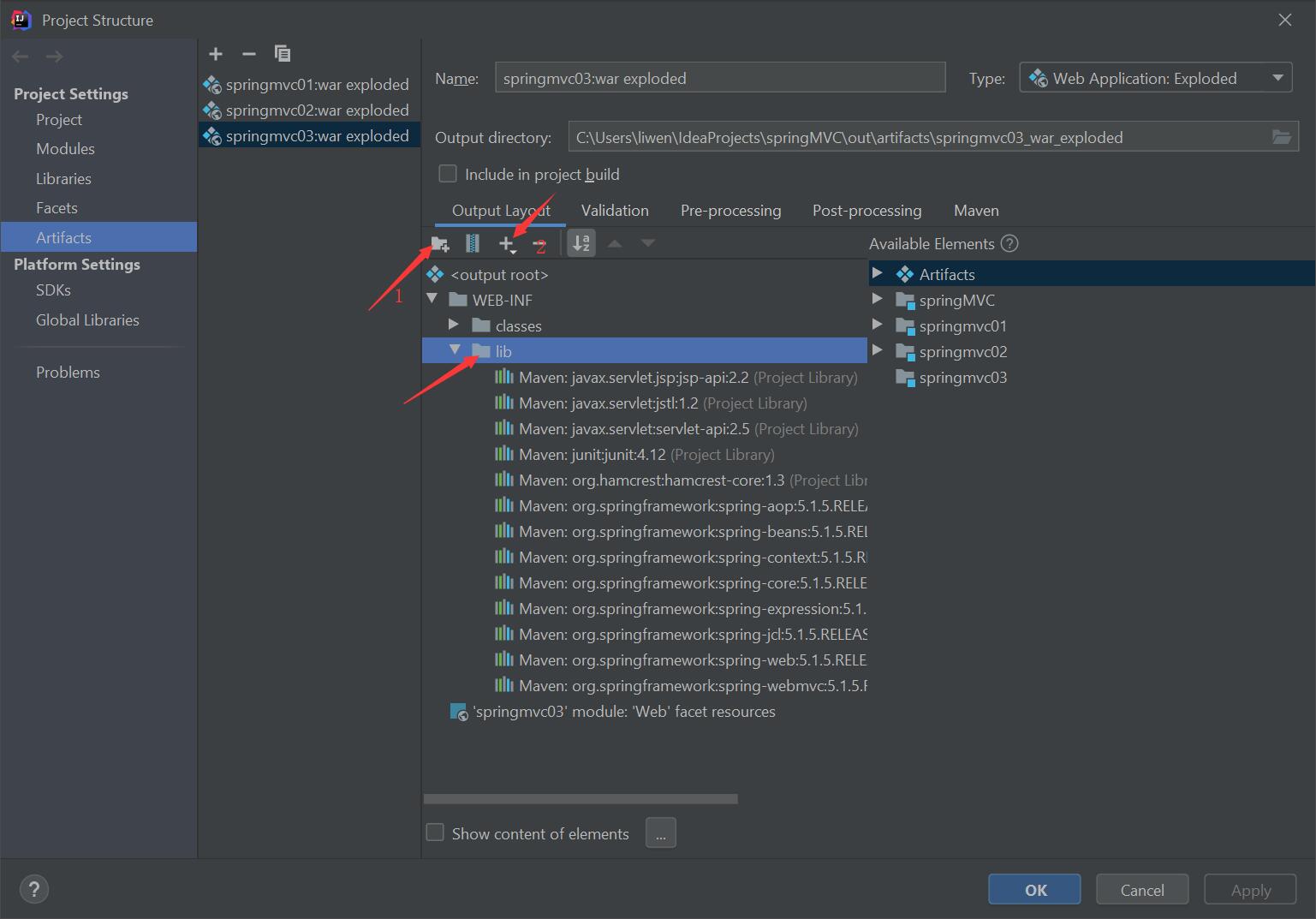Click the Move Up arrow icon
Screen dimensions: 1316x919
615,244
